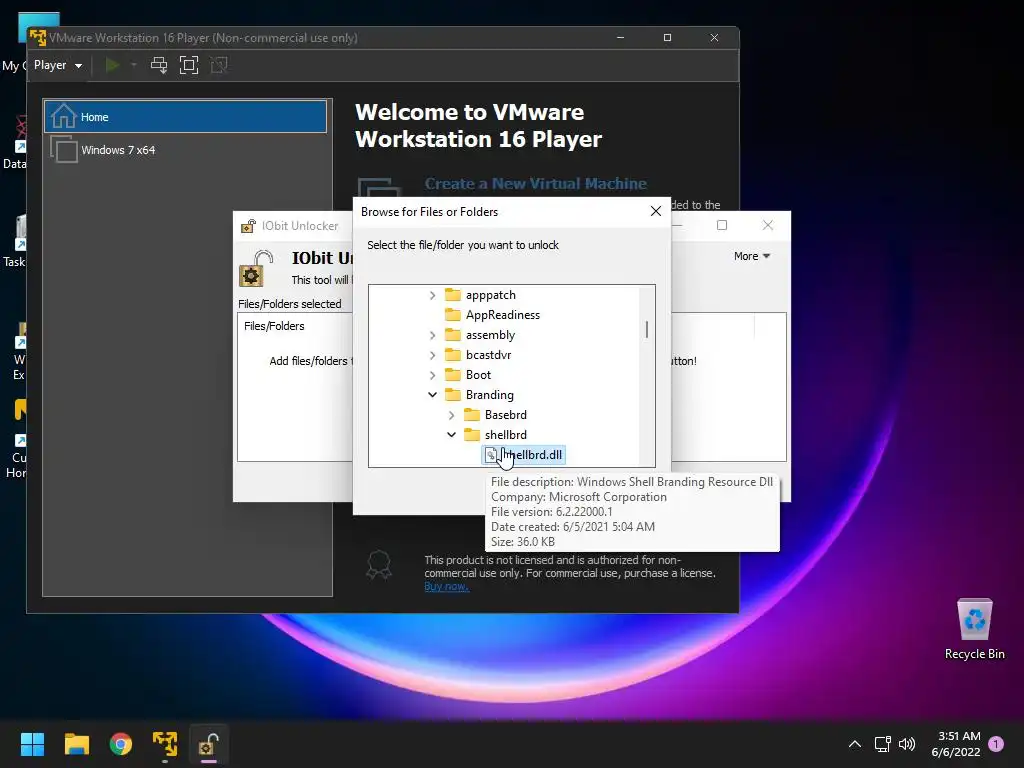
Task: Click Send Ctrl+Alt+Del toolbar icon
Action: (159, 65)
